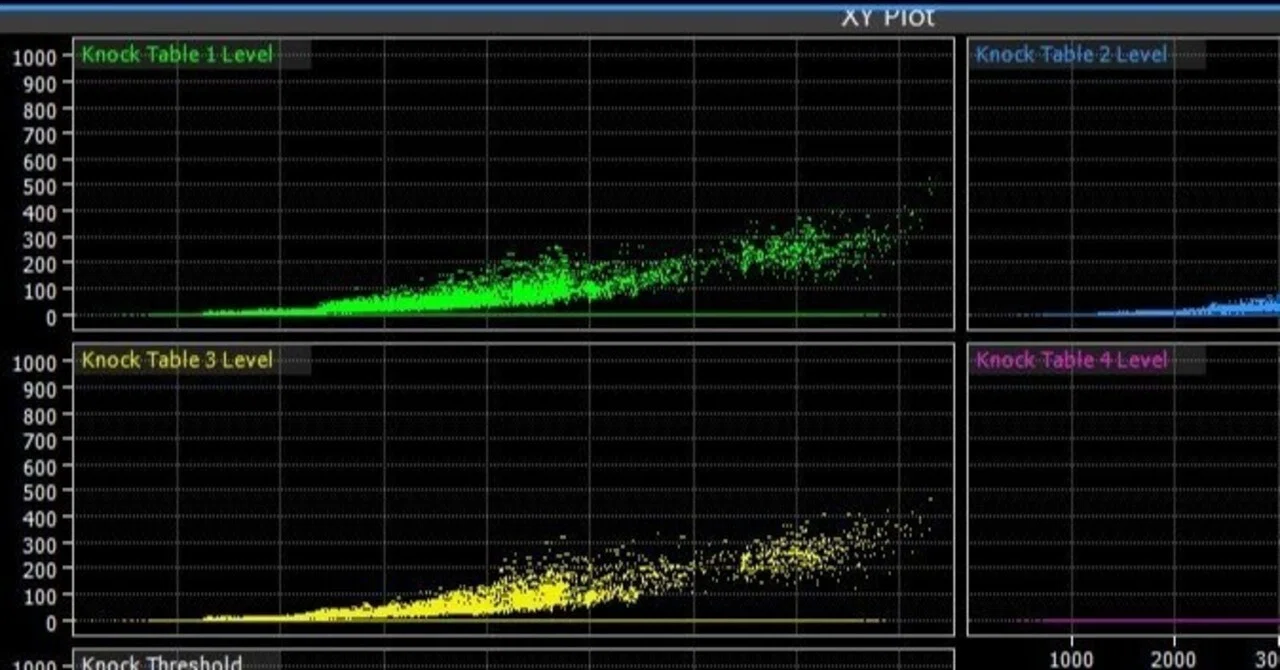The width and height of the screenshot is (1280, 670).
Task: Click the 800 axis value of Table 3
Action: (43, 414)
